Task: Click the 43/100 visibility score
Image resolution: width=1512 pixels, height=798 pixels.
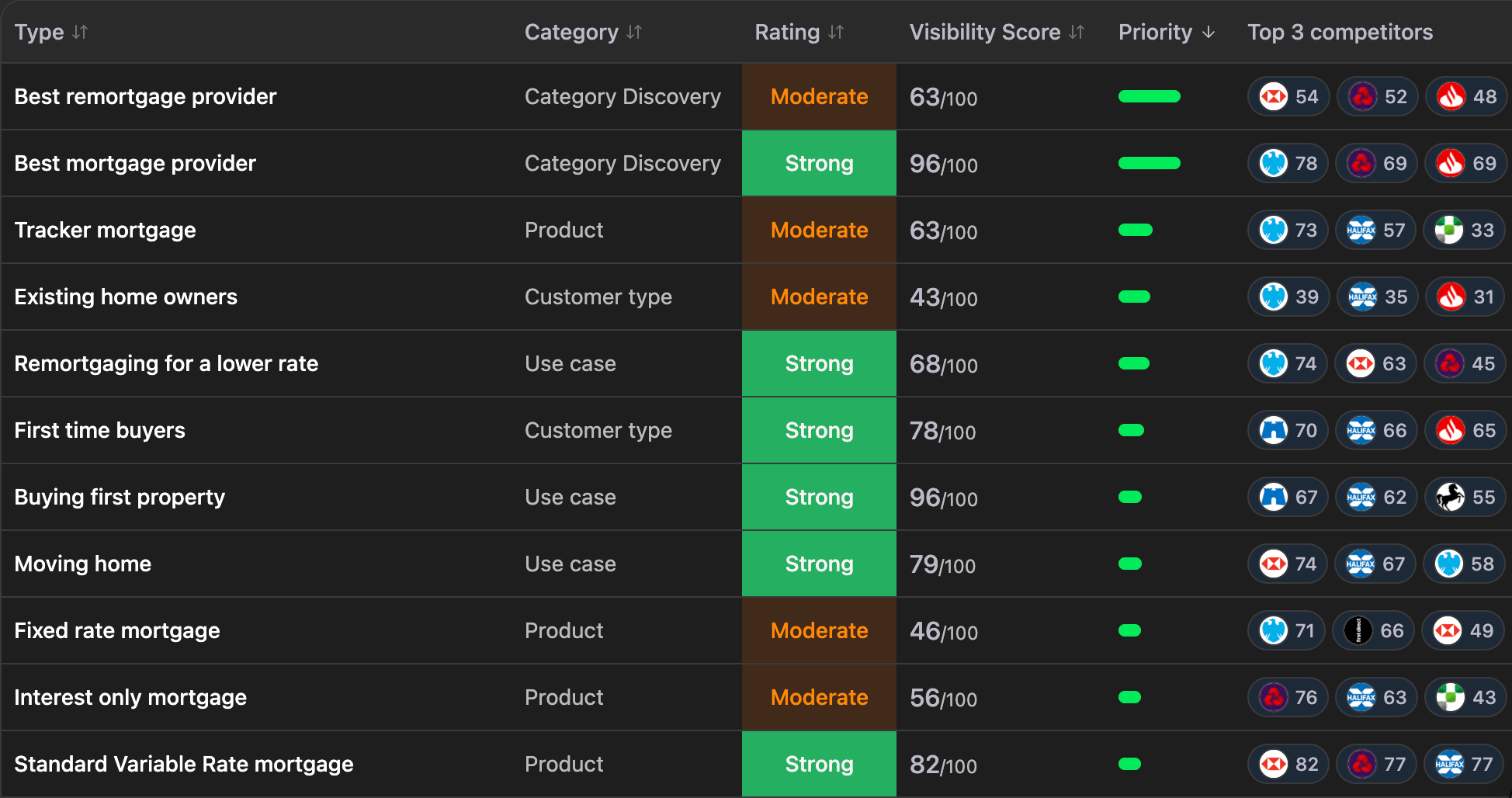Action: coord(943,297)
